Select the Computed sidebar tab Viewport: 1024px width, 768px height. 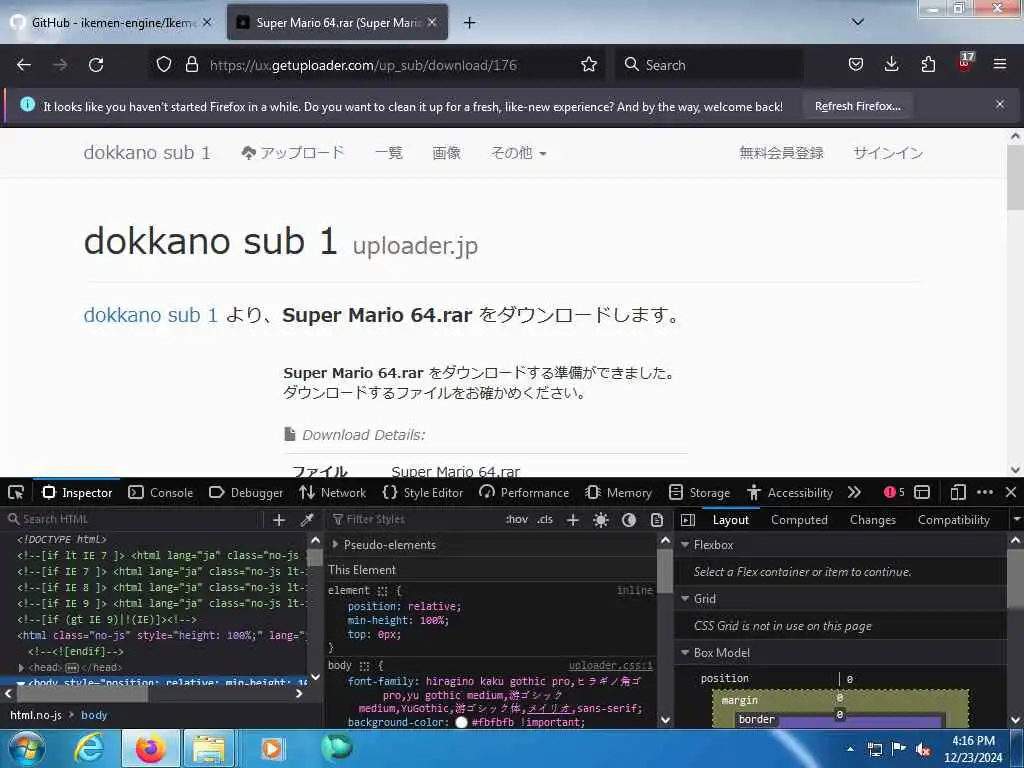point(799,520)
